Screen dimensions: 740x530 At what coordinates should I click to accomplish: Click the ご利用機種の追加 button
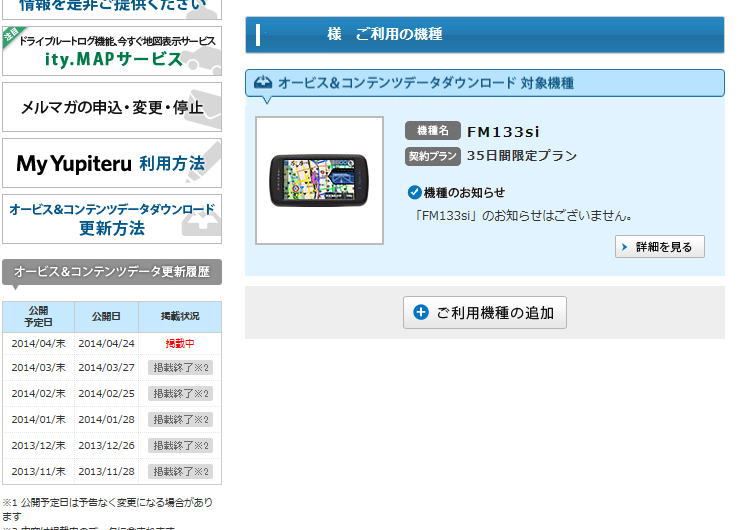point(485,312)
